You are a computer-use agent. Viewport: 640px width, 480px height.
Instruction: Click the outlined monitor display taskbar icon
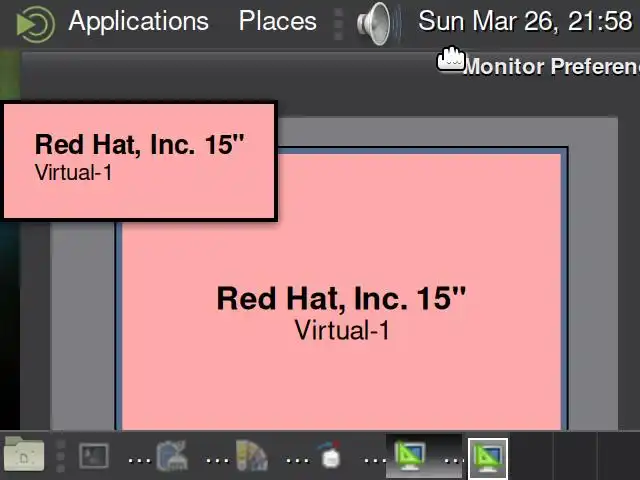487,458
